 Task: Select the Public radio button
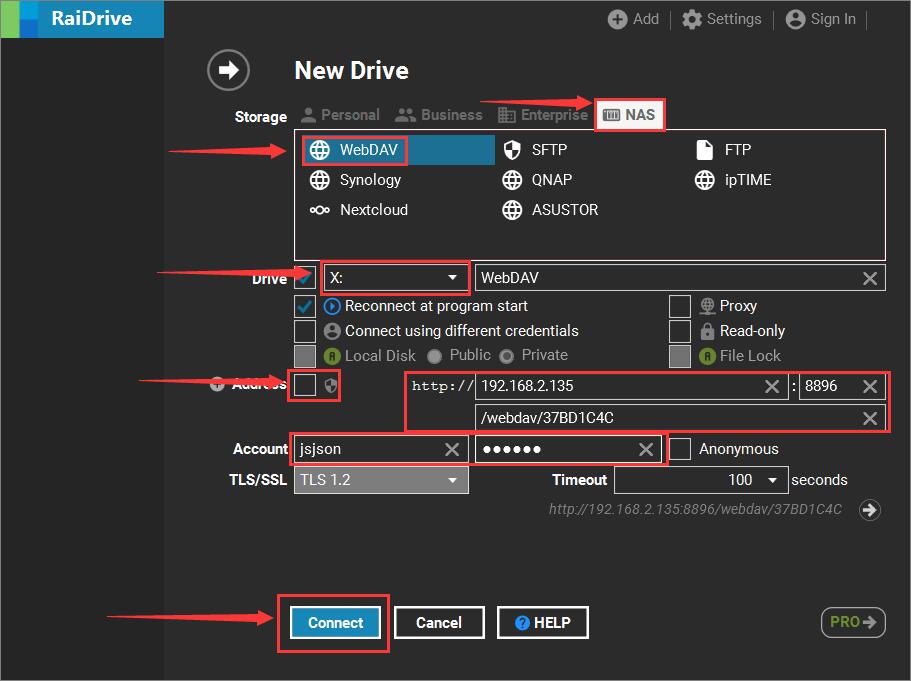[x=434, y=356]
